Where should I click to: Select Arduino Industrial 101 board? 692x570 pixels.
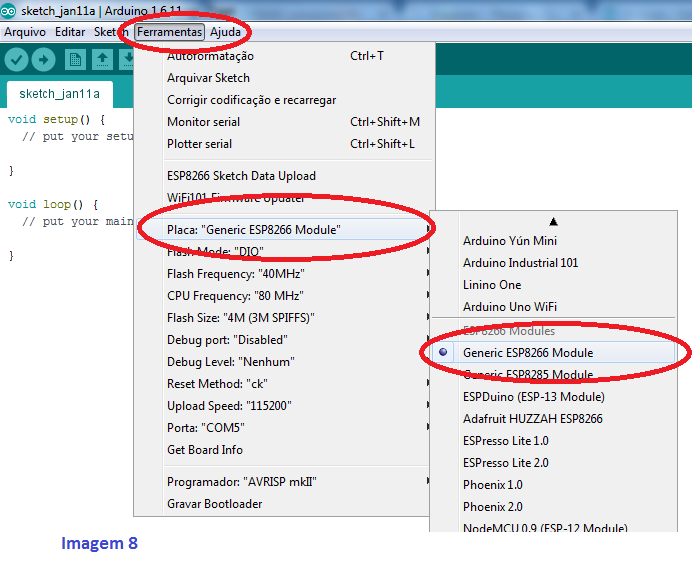(x=553, y=263)
